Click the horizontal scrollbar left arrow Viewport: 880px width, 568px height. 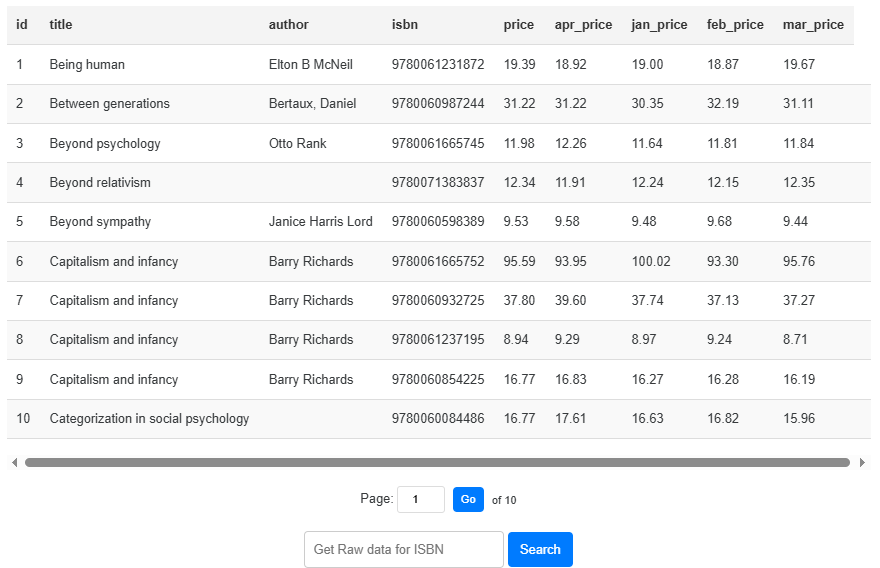[x=15, y=462]
